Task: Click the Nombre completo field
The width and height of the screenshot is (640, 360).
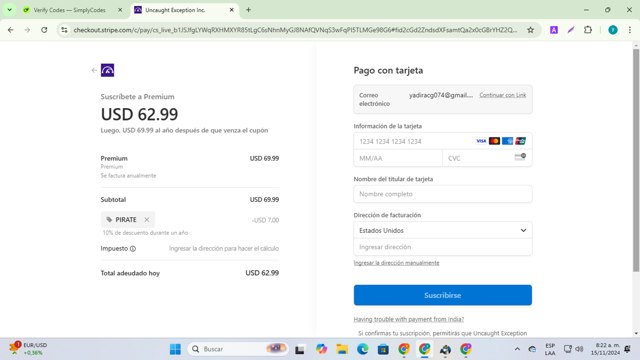Action: [x=443, y=194]
